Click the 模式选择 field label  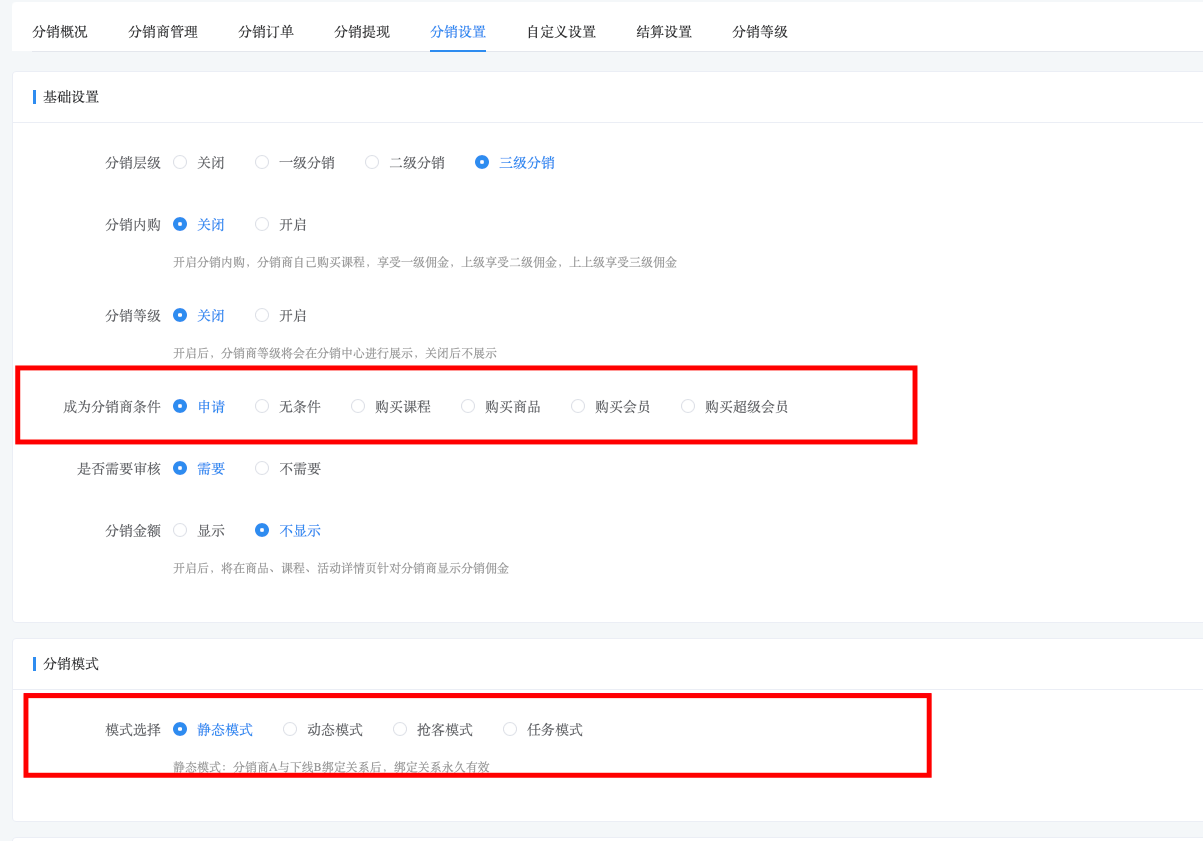[133, 729]
